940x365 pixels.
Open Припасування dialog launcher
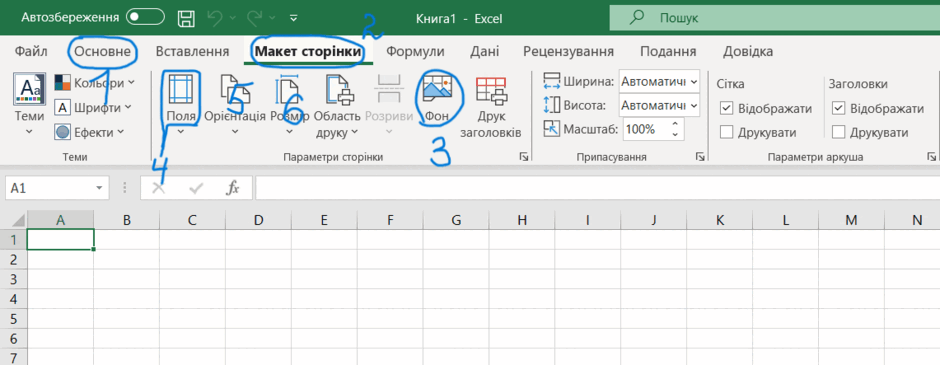pos(700,158)
